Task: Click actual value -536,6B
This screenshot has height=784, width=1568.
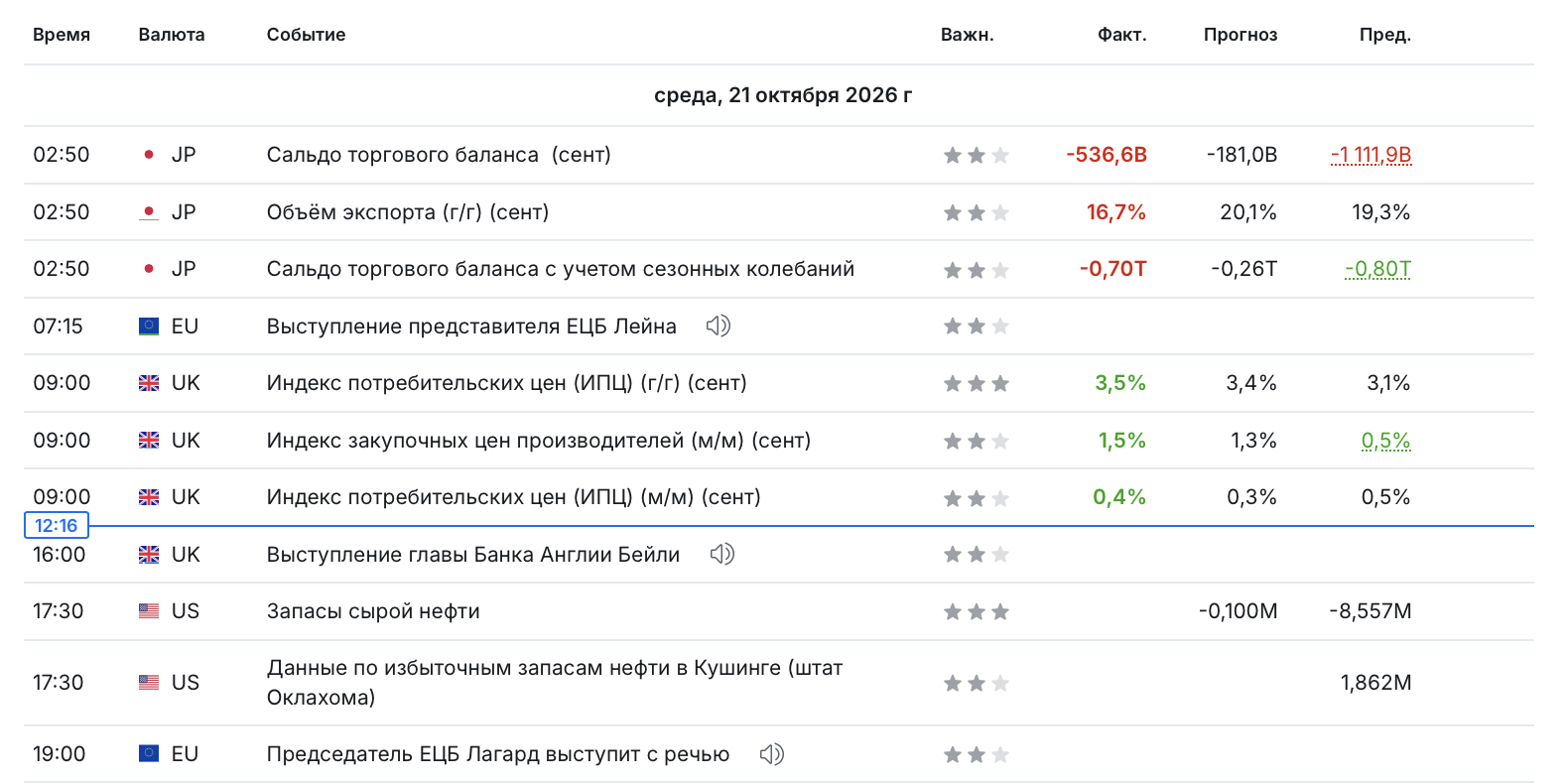Action: tap(1107, 155)
